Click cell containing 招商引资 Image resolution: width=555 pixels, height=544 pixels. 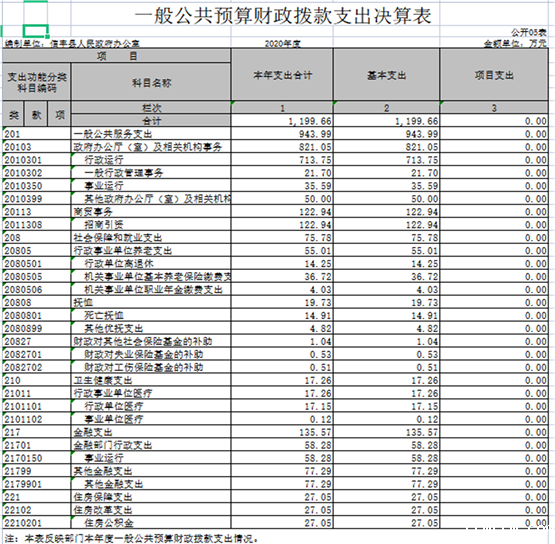(151, 225)
